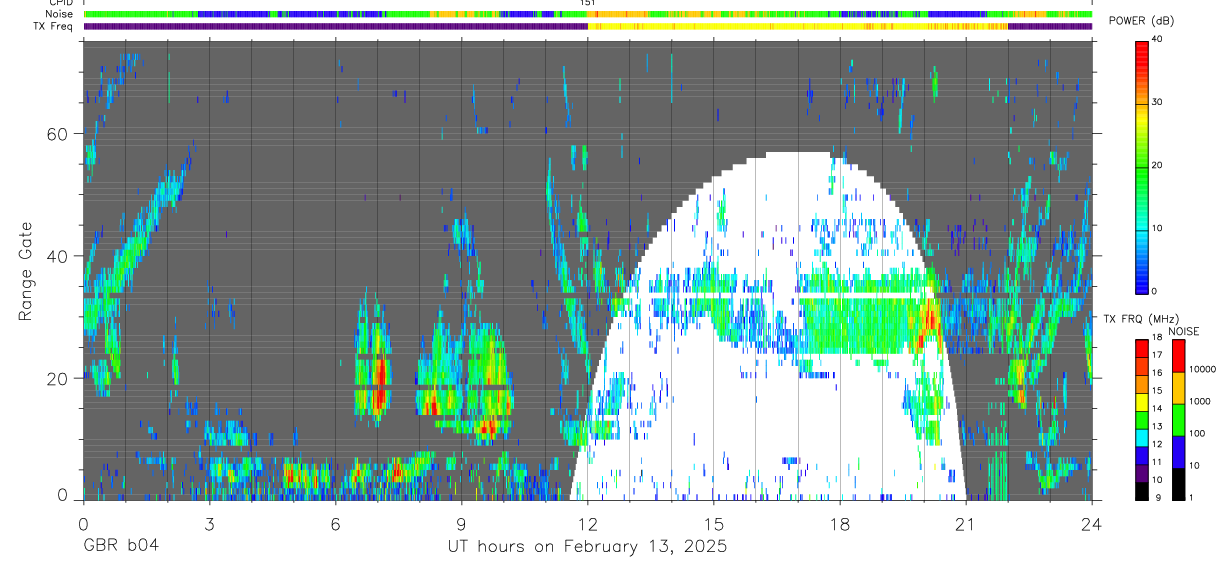The height and width of the screenshot is (567, 1228).
Task: Click the TX FRQ color scale bar
Action: [1142, 419]
